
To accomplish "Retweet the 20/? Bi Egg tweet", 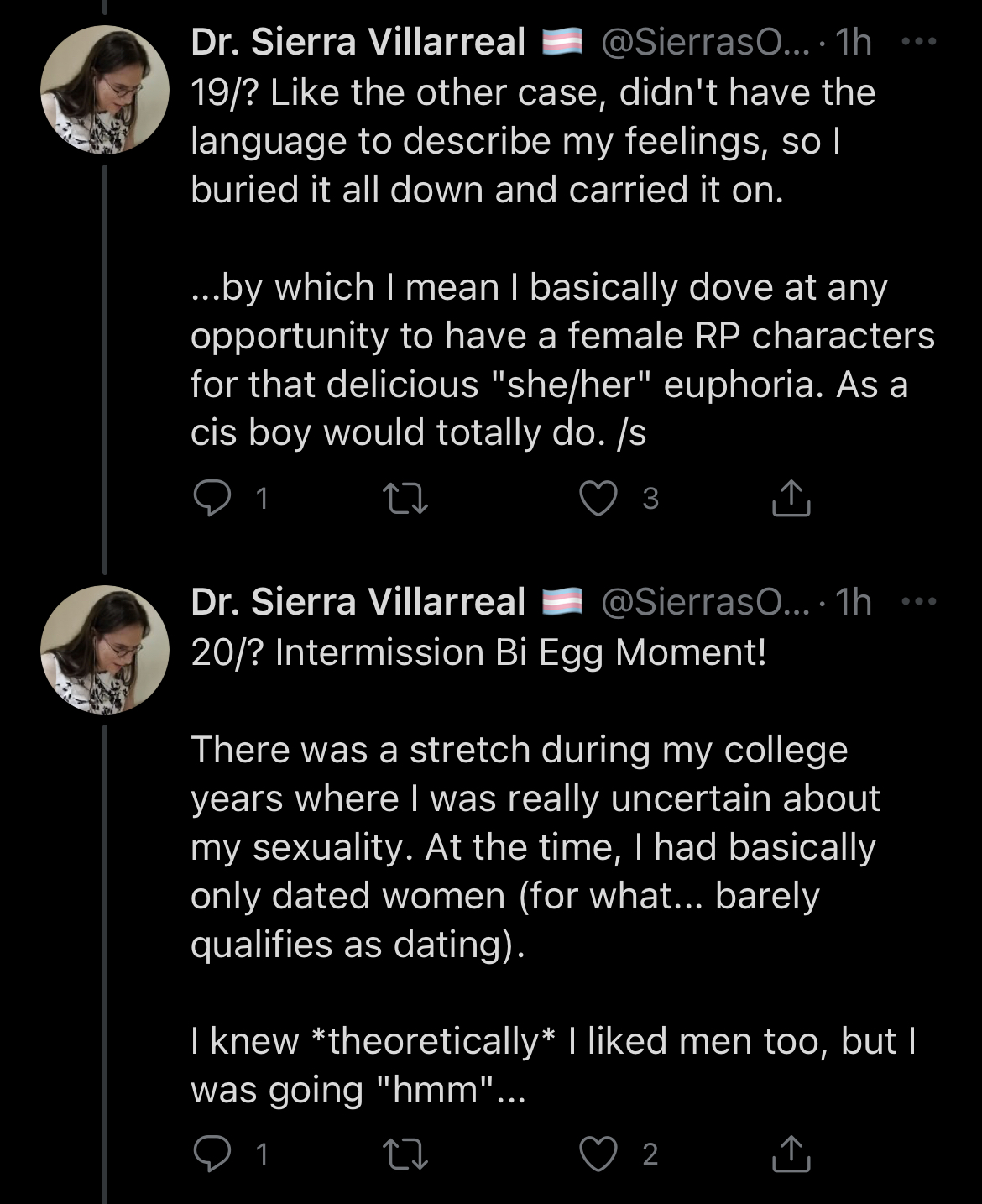I will coord(405,1154).
